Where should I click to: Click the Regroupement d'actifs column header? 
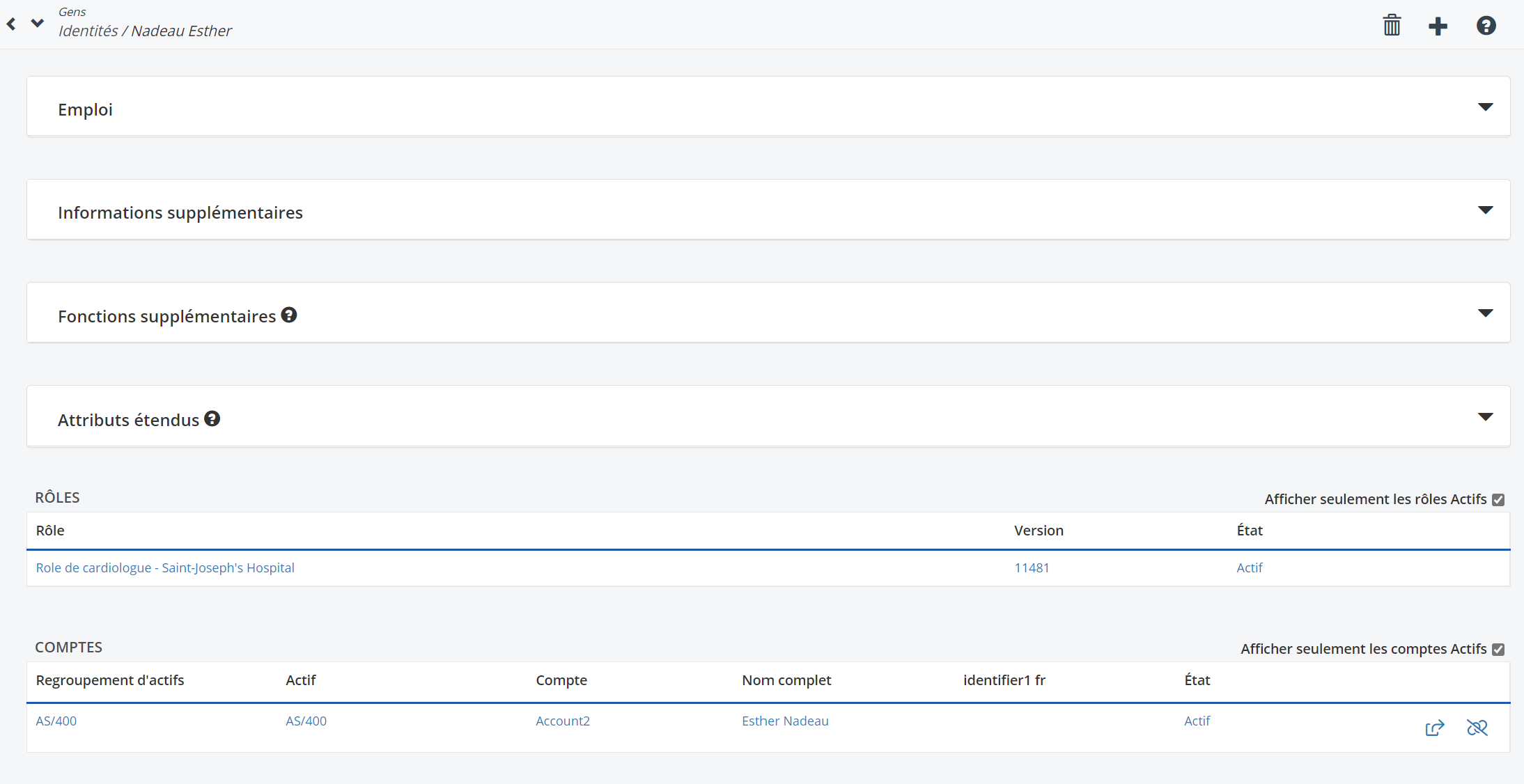click(110, 680)
